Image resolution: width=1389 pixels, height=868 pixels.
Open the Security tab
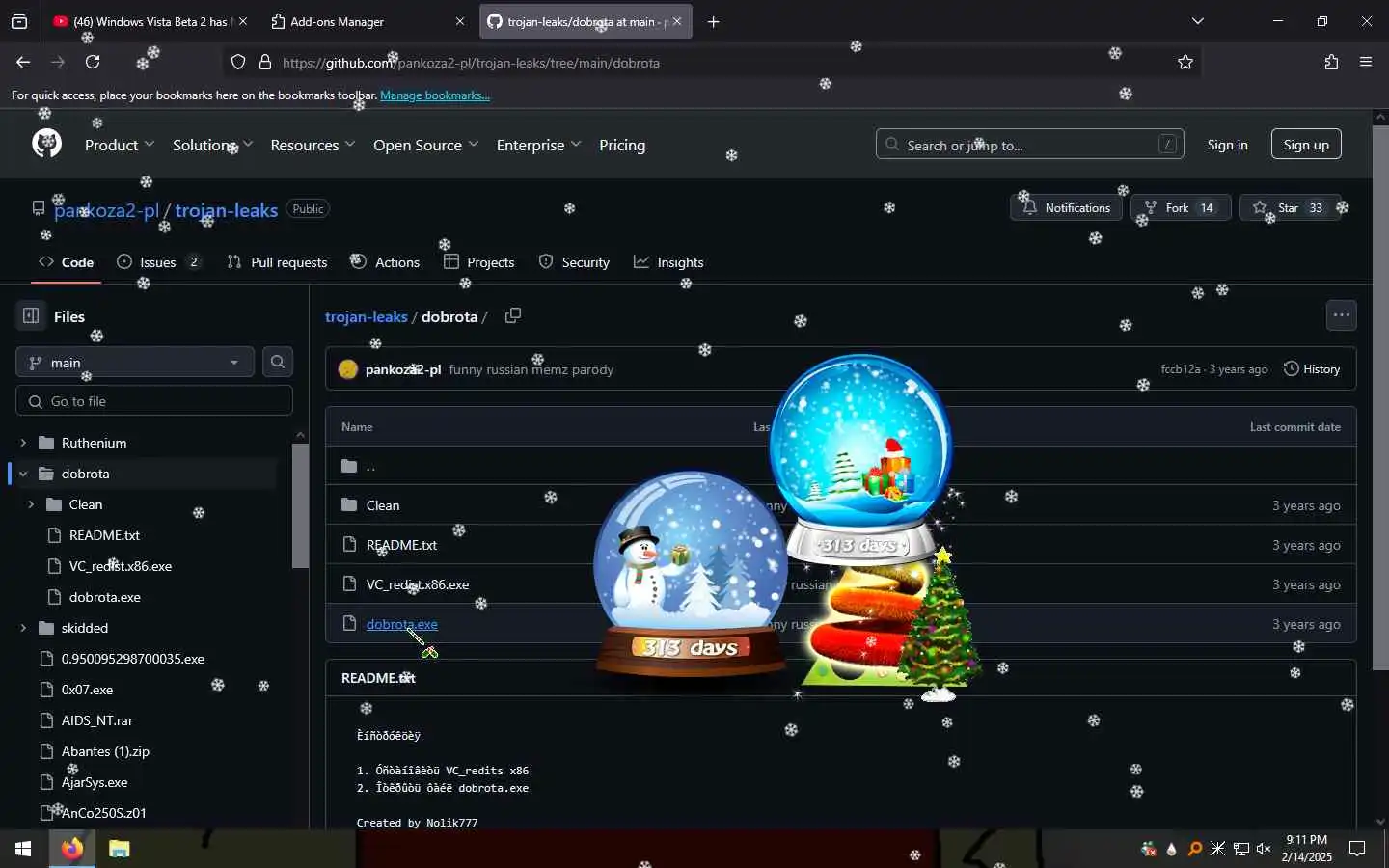click(574, 262)
